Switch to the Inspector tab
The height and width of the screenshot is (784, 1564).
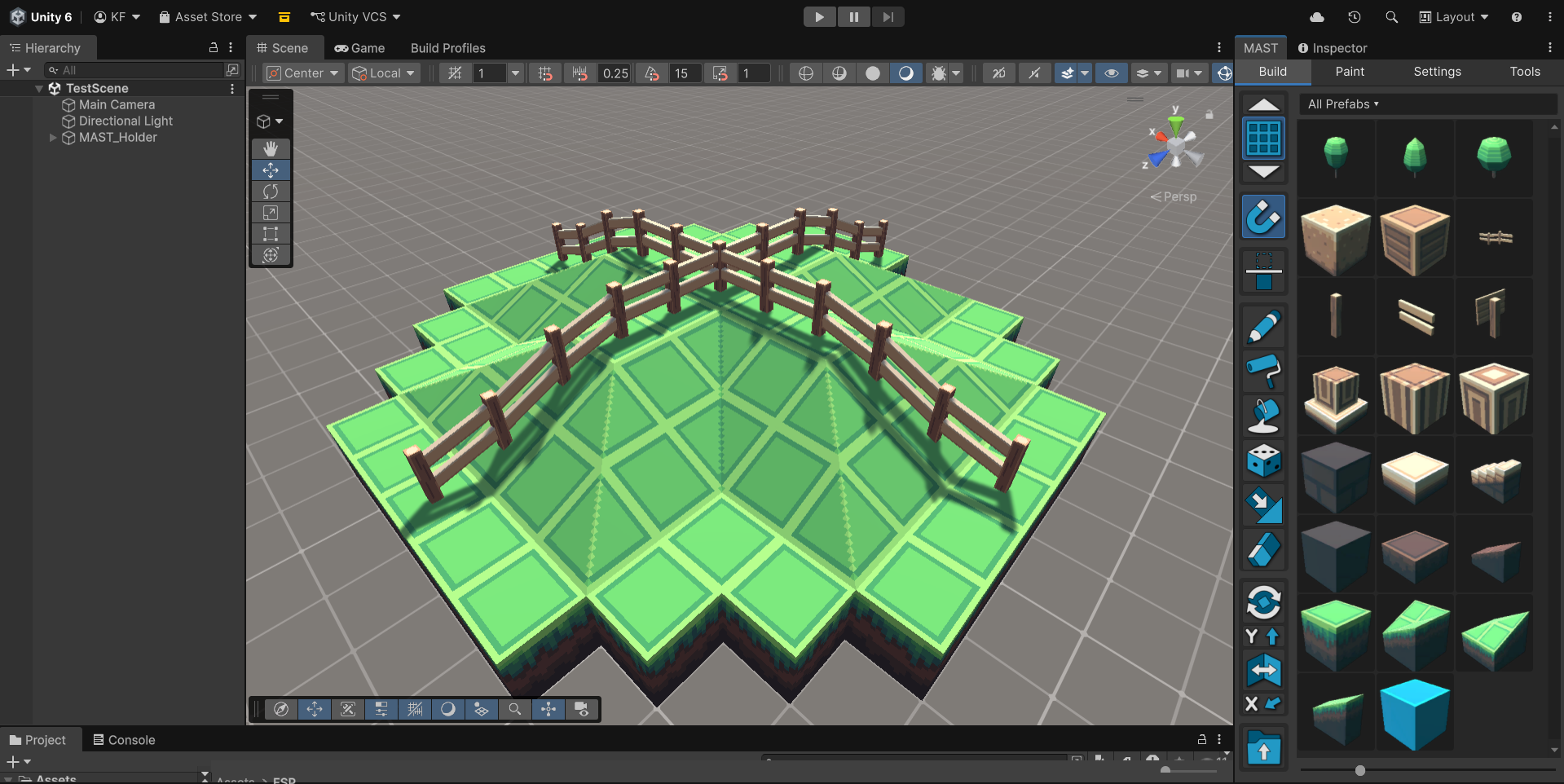(1332, 48)
